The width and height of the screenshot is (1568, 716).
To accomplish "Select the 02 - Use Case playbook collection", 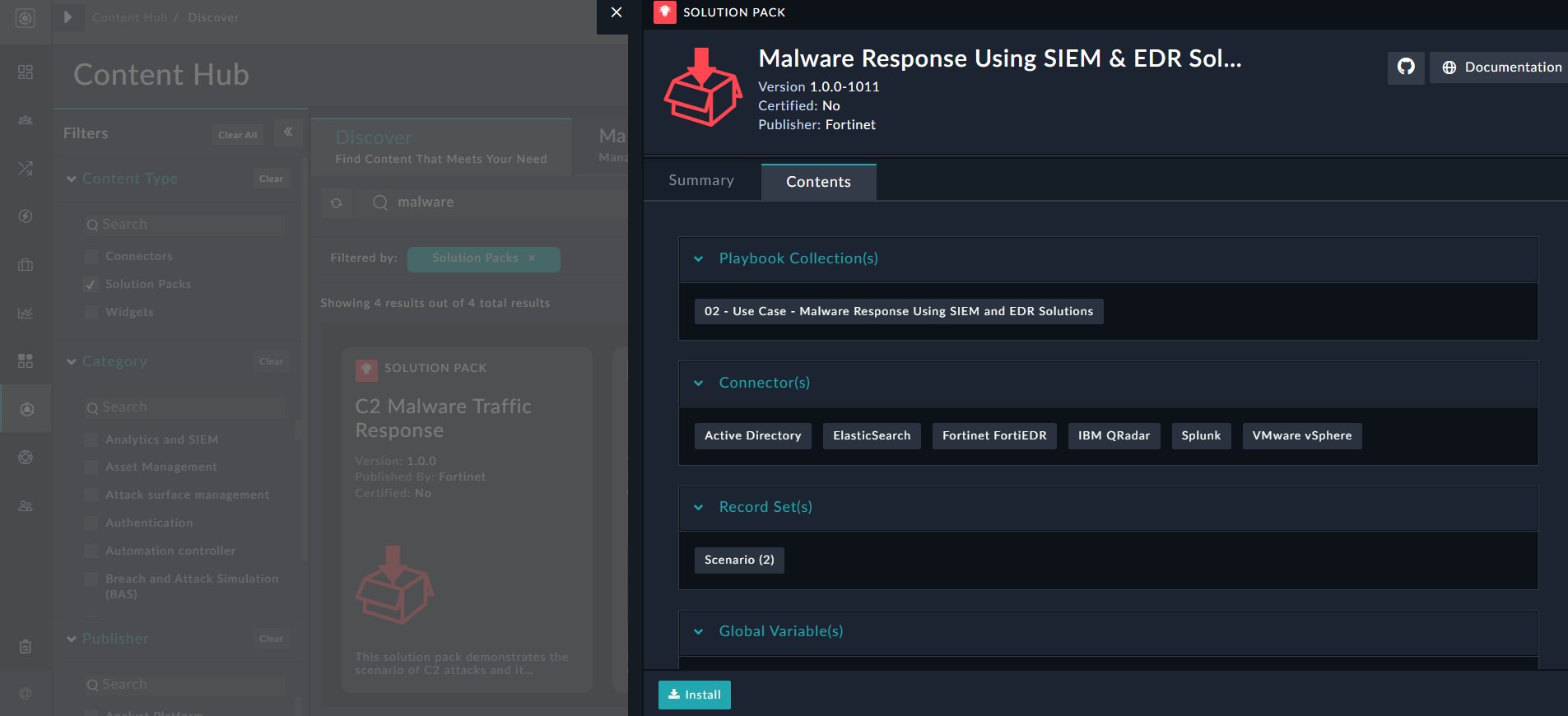I will [899, 311].
